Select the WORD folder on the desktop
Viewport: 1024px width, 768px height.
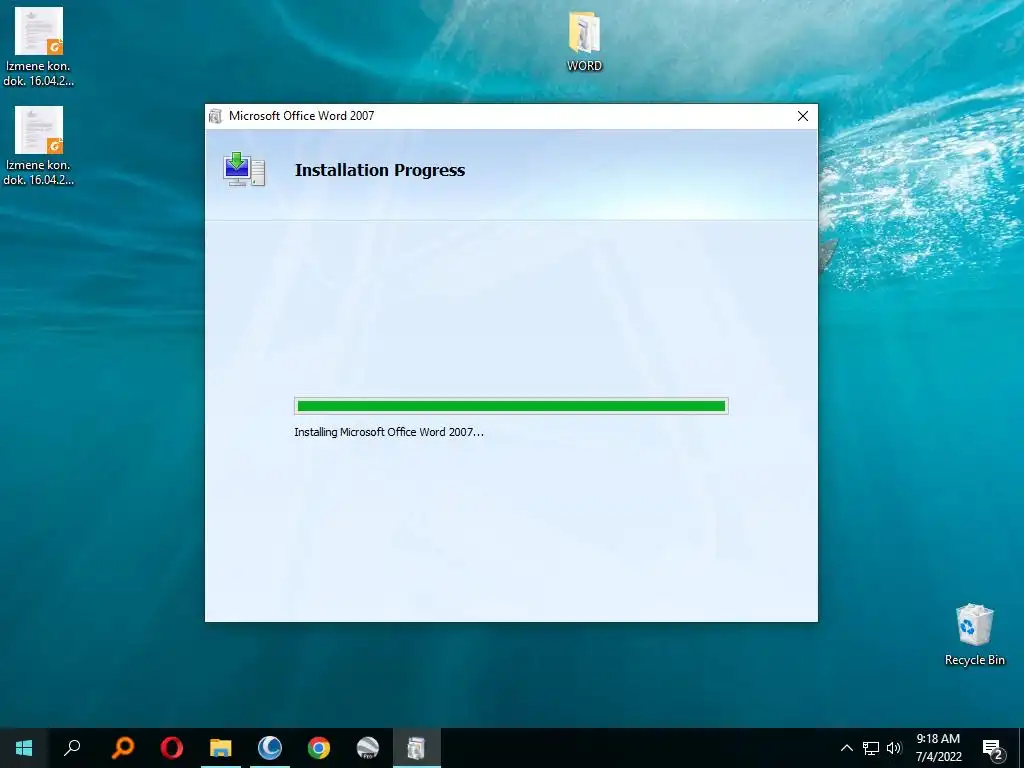[584, 42]
